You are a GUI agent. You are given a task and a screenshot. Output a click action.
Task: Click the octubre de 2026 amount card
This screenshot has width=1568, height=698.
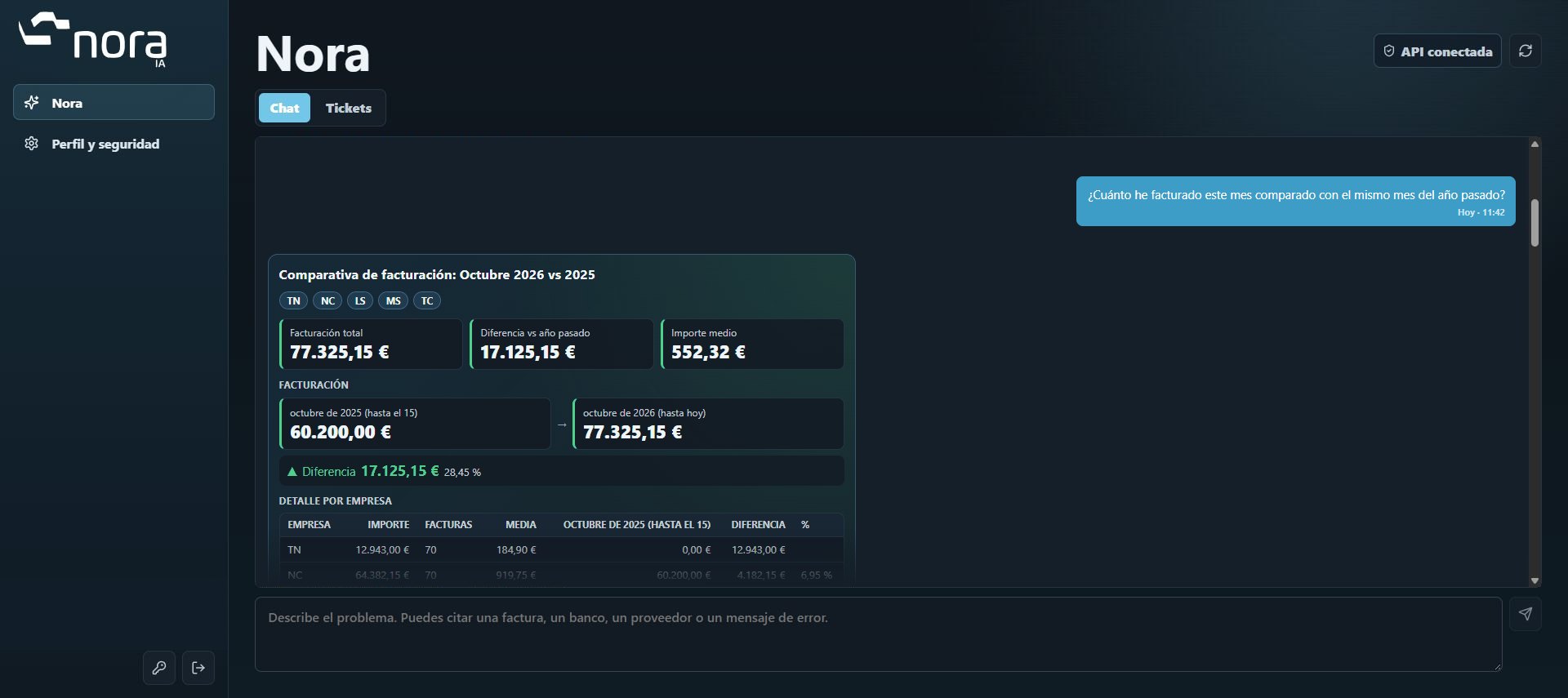point(708,424)
